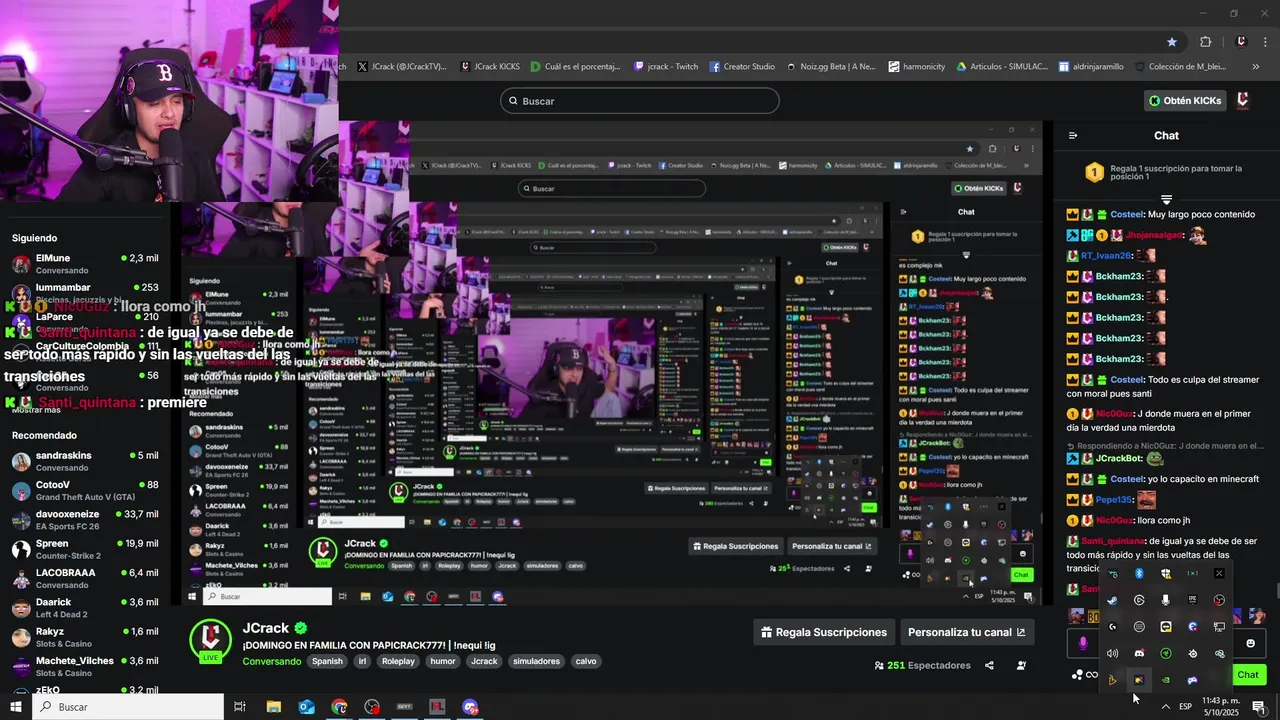Open the browser extensions puzzle icon

1205,42
